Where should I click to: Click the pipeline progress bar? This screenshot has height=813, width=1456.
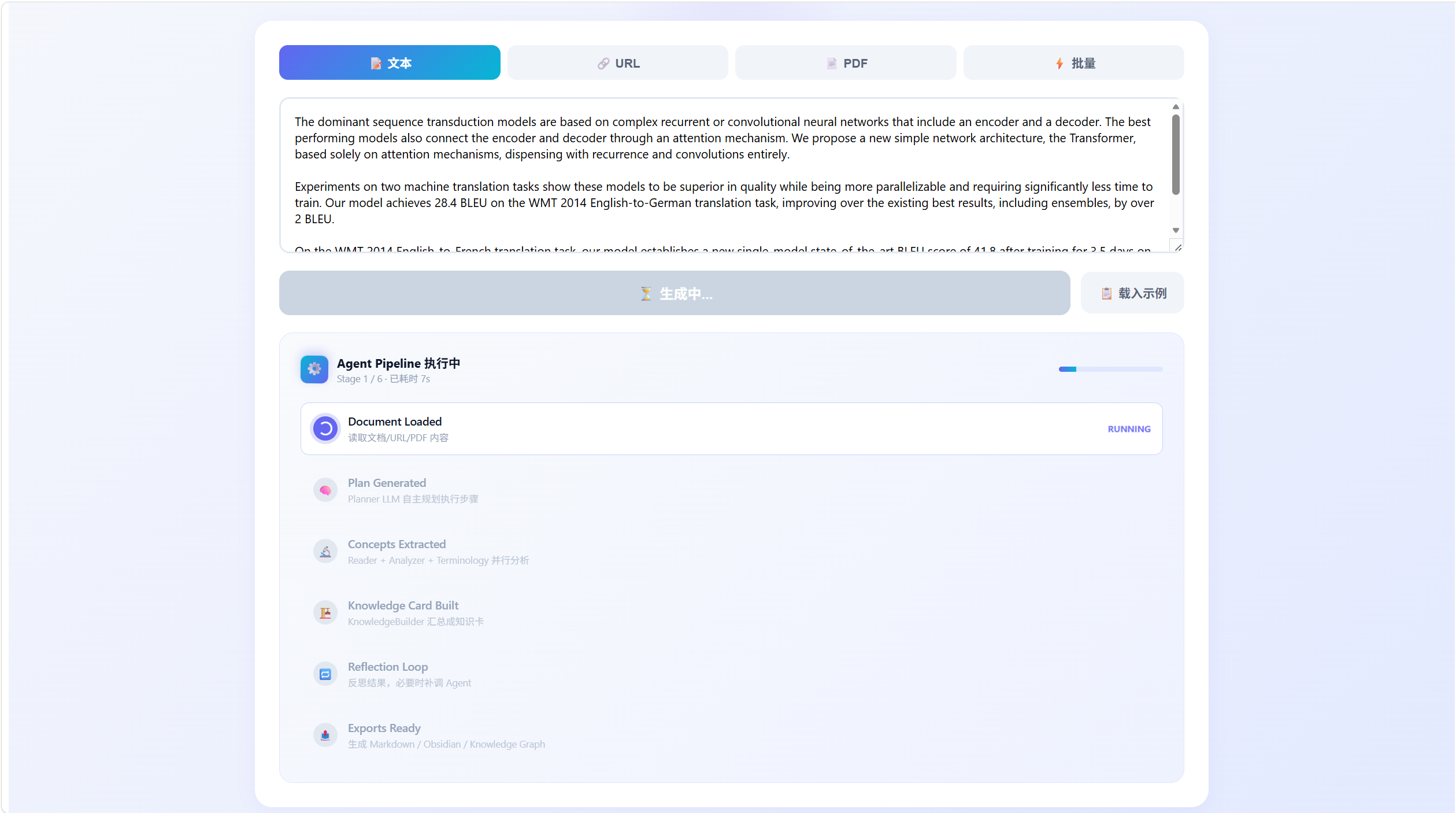click(1110, 369)
